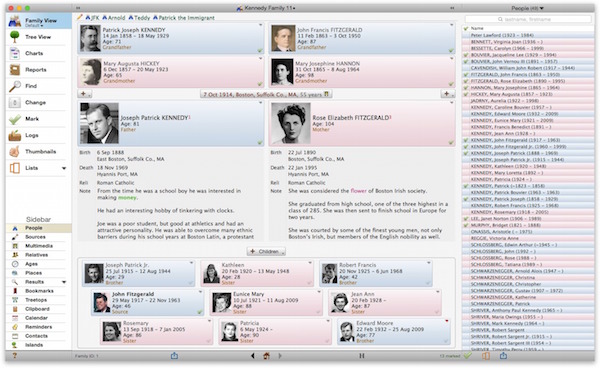Open the menu arrow on Kathleen's card

click(310, 263)
